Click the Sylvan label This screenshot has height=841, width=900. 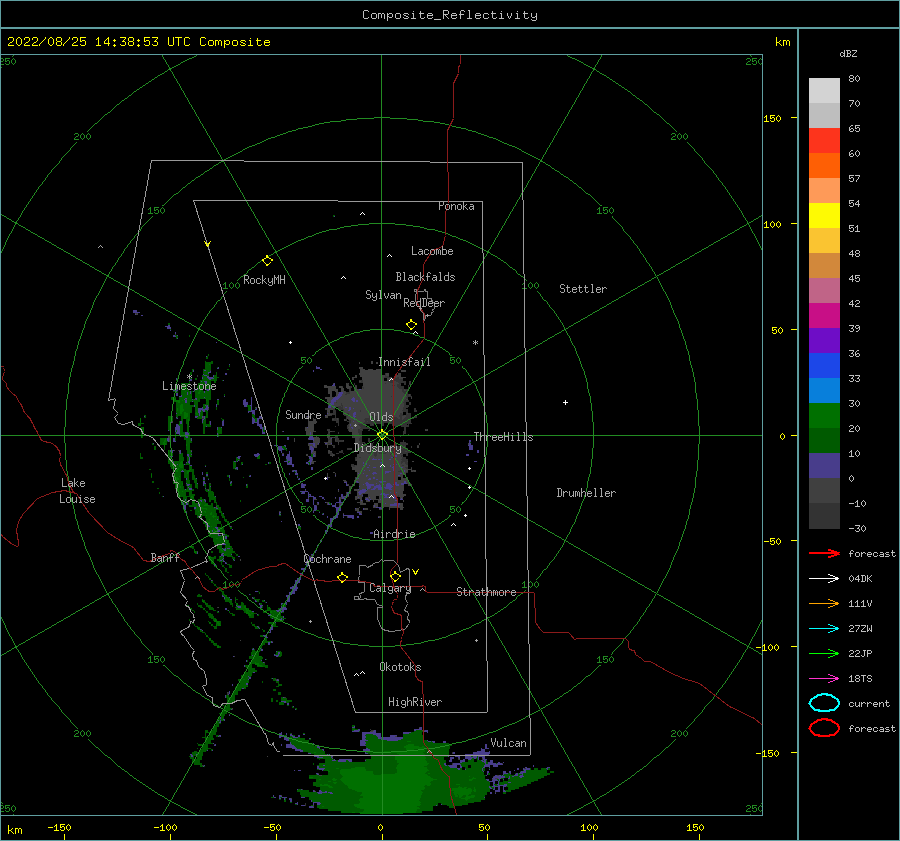point(383,295)
